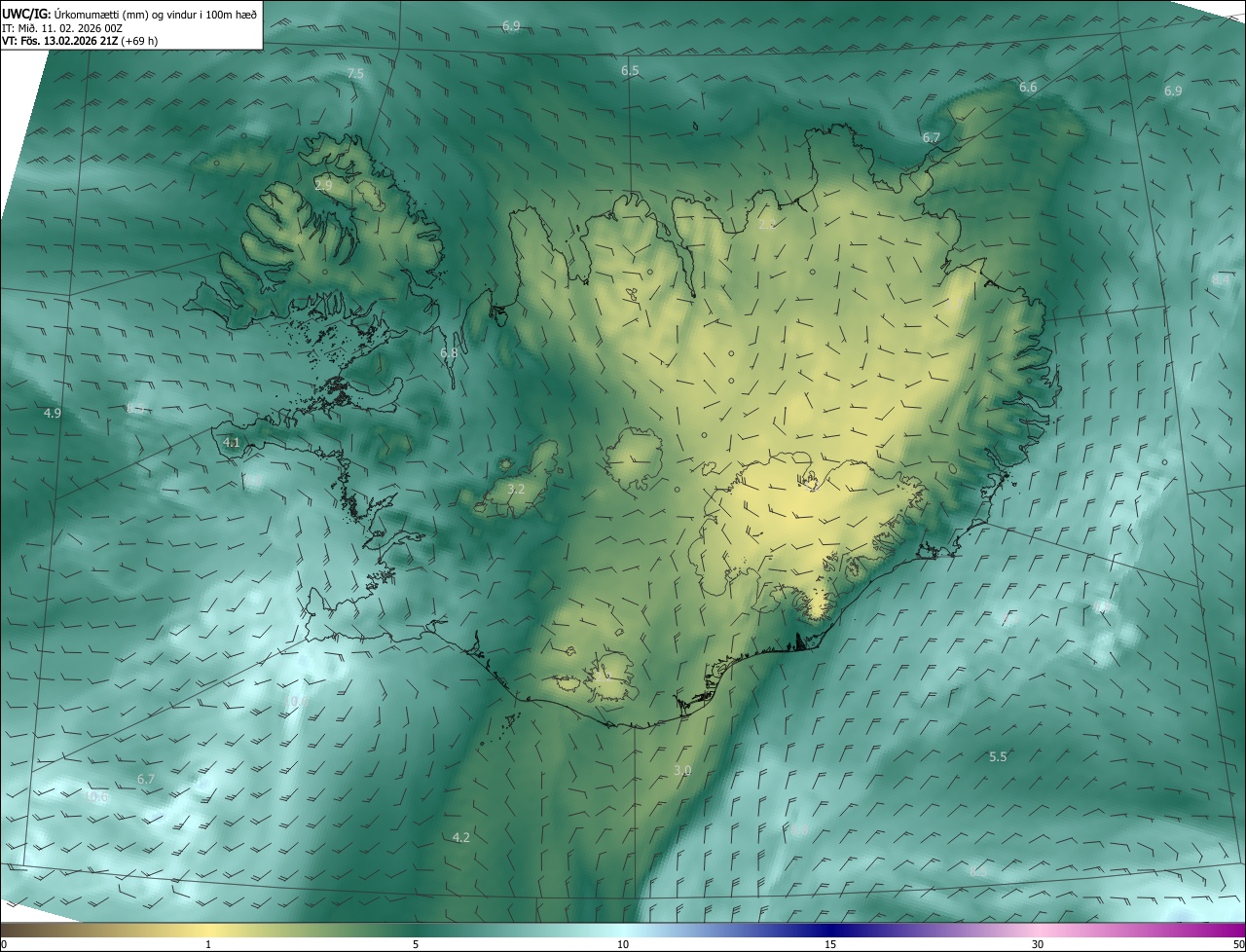Click the 3.2 value on the map

(517, 489)
